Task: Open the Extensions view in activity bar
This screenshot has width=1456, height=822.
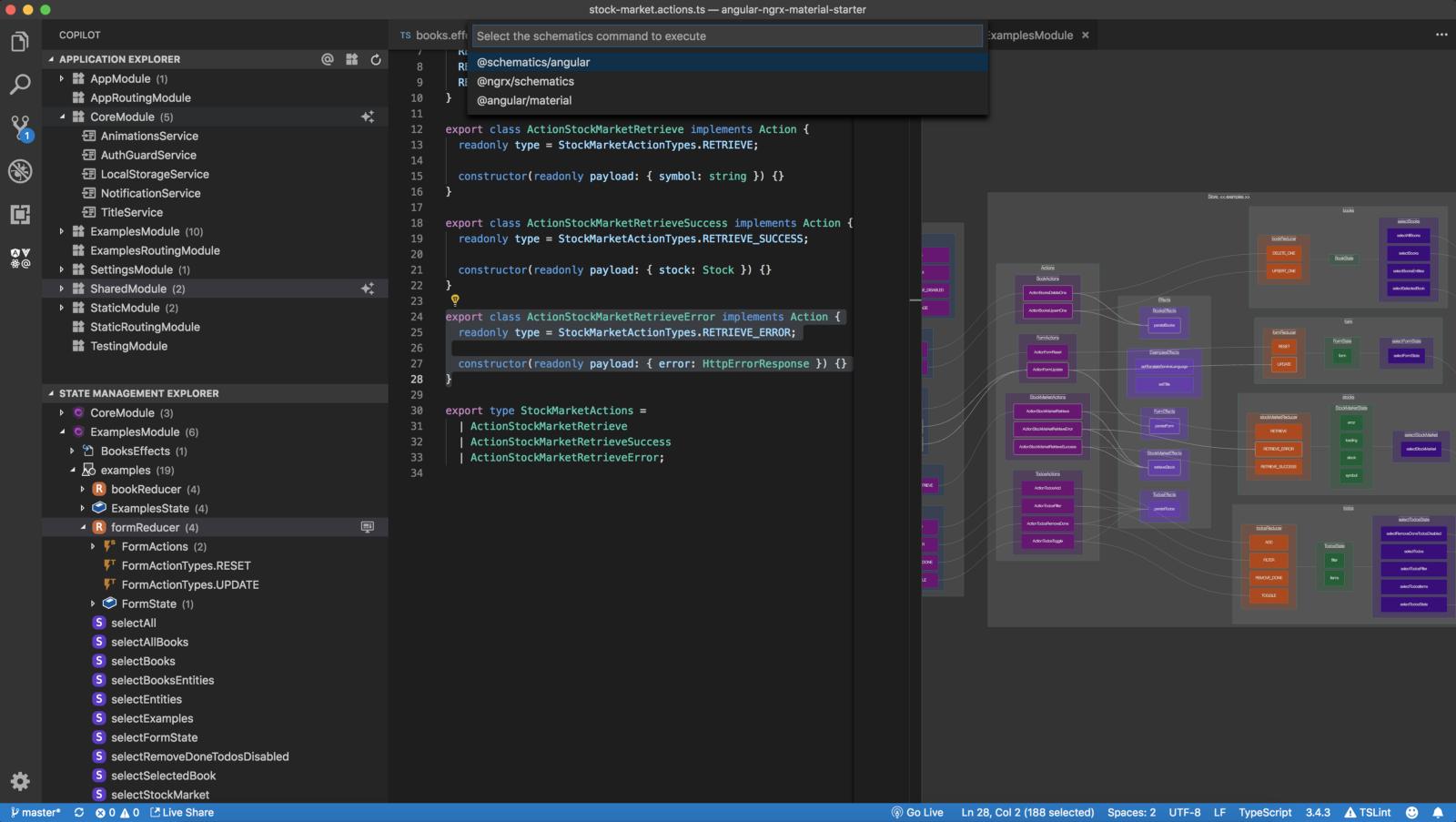Action: (x=20, y=215)
